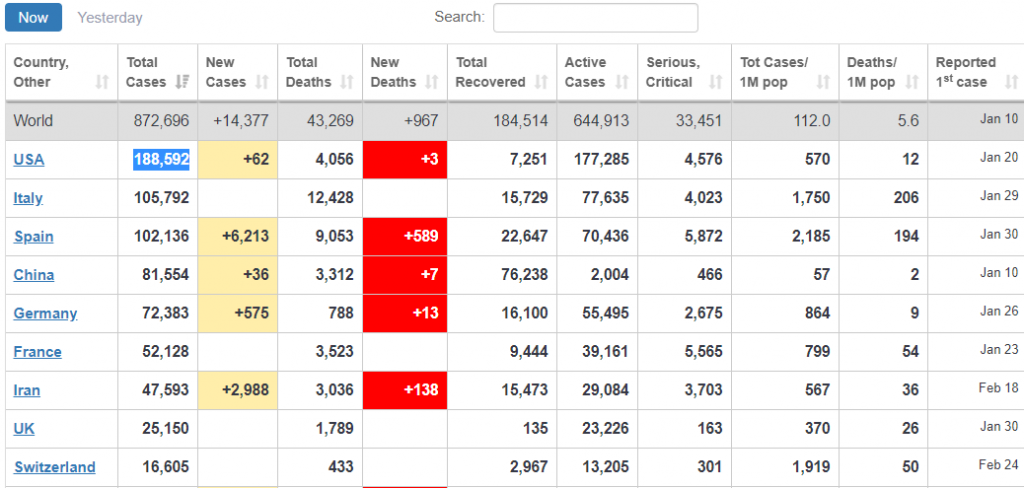Open the Germany country link
This screenshot has height=488, width=1024.
pyautogui.click(x=45, y=314)
